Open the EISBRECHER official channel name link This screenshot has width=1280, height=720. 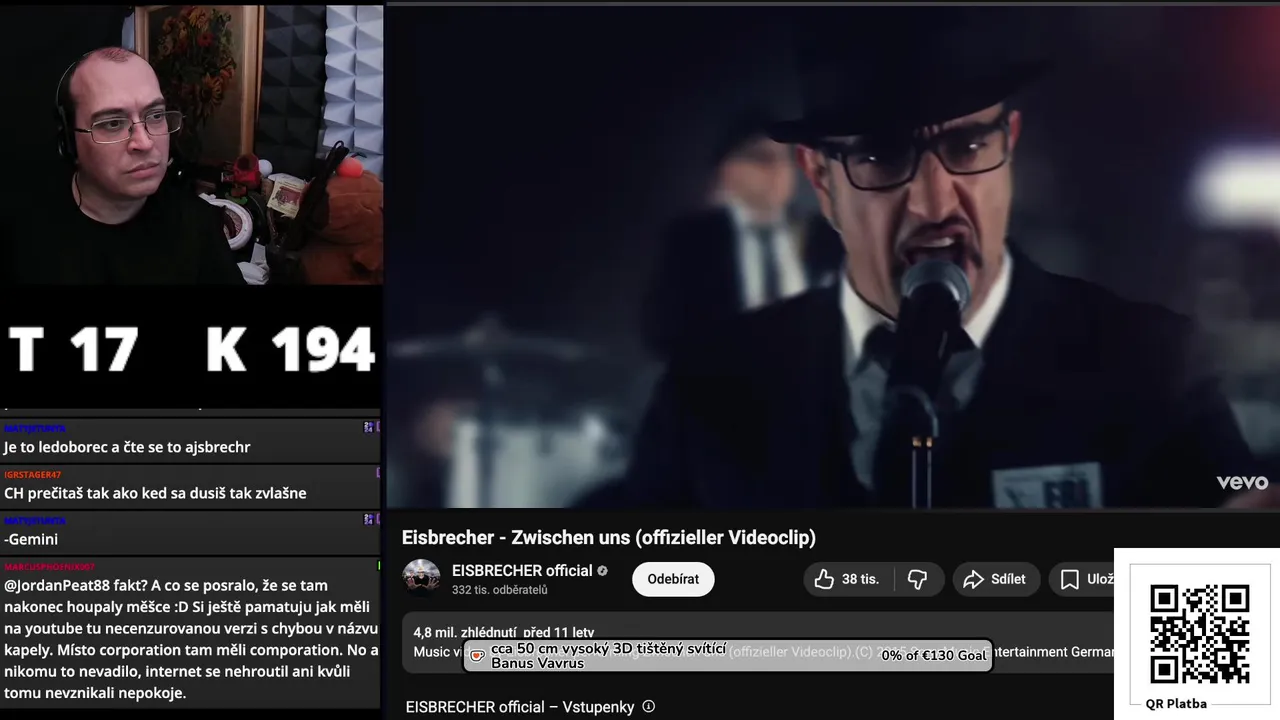point(522,571)
